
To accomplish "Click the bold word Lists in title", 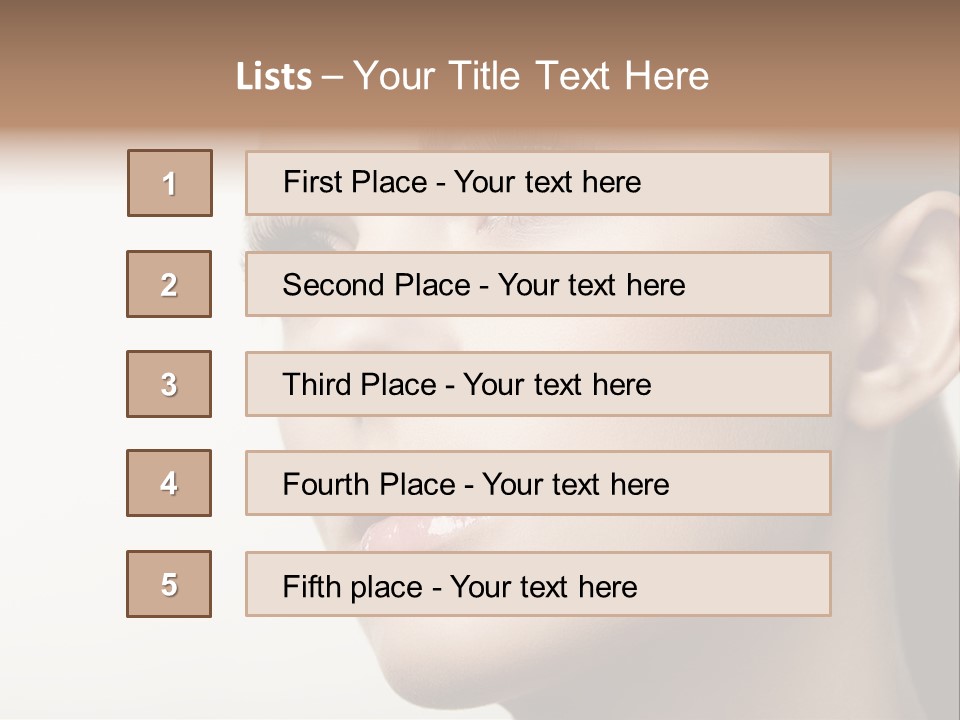I will tap(274, 77).
